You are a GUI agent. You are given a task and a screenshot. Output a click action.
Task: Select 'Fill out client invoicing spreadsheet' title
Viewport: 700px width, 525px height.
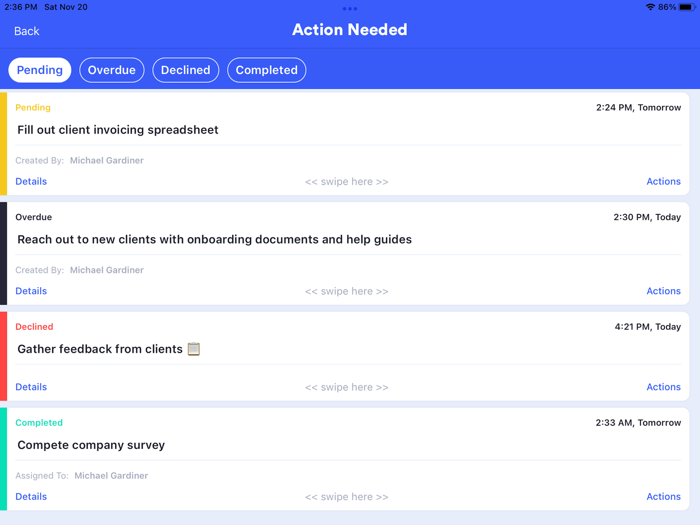coord(118,130)
